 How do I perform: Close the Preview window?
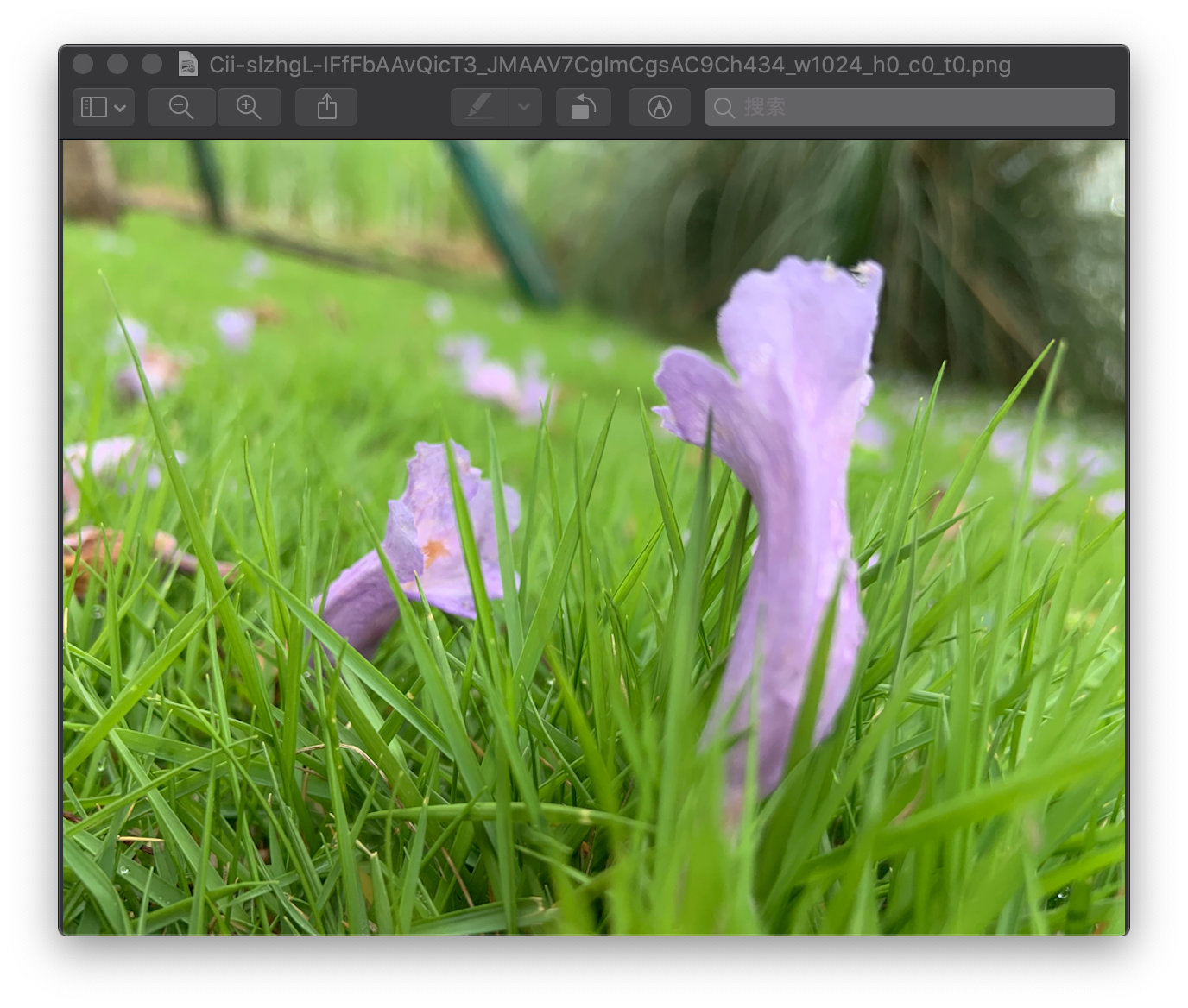pos(83,64)
